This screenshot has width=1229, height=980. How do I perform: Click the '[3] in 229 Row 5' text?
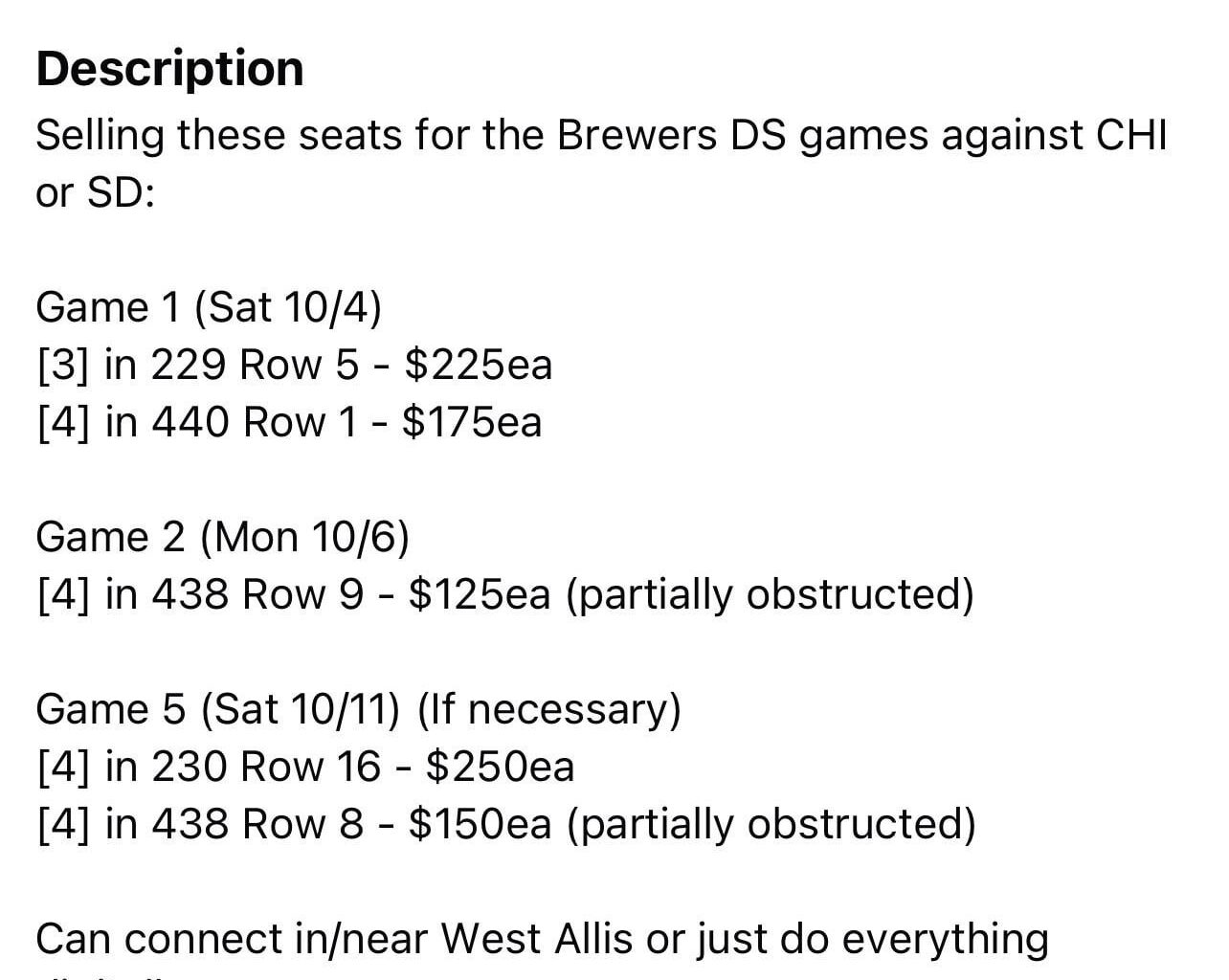[x=198, y=365]
